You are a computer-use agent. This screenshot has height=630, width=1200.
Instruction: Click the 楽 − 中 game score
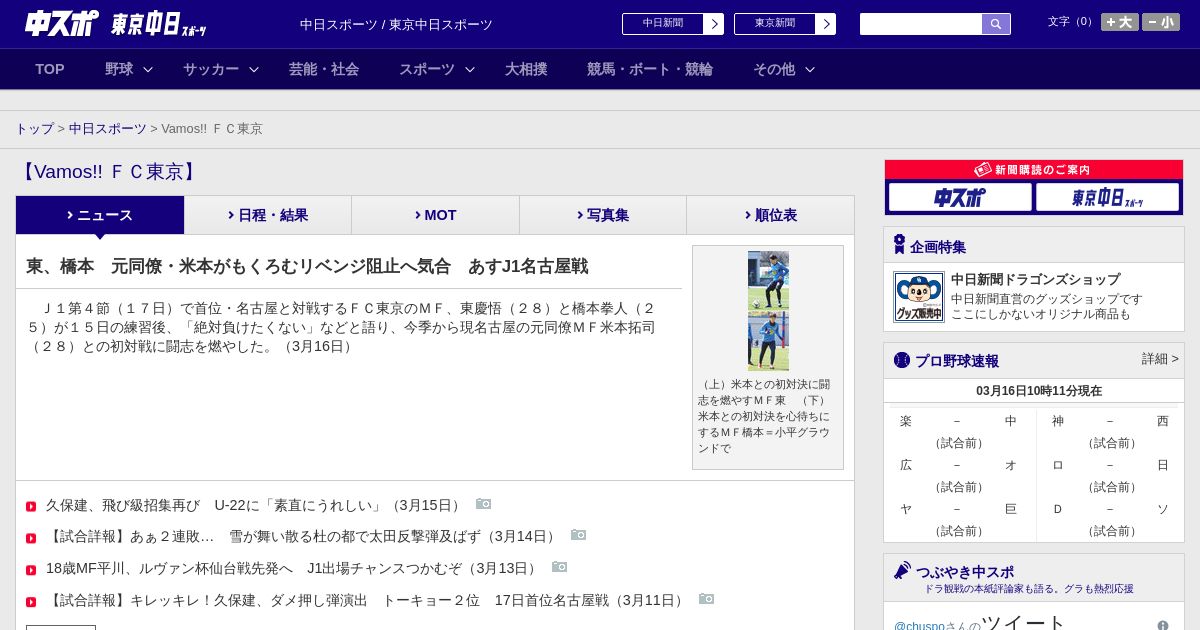click(958, 421)
